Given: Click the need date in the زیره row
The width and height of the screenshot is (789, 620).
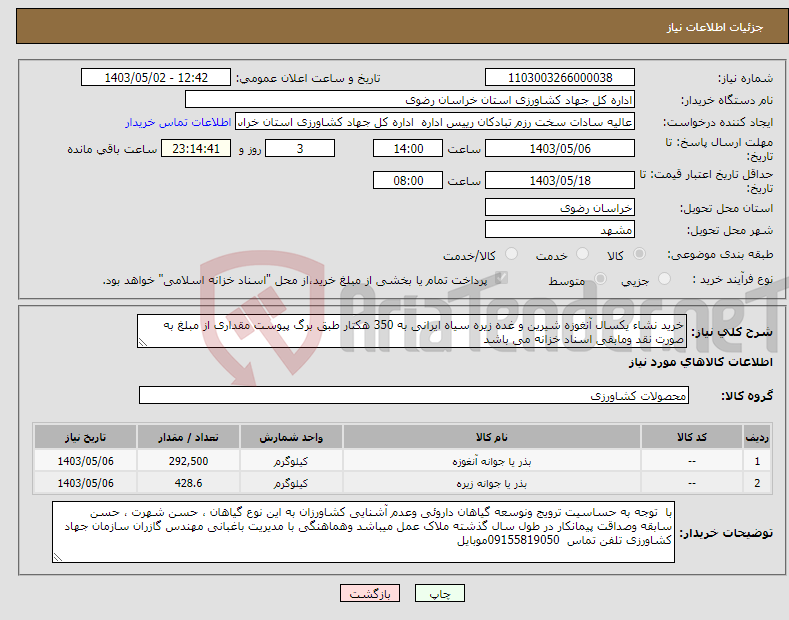Looking at the screenshot, I should (x=85, y=483).
